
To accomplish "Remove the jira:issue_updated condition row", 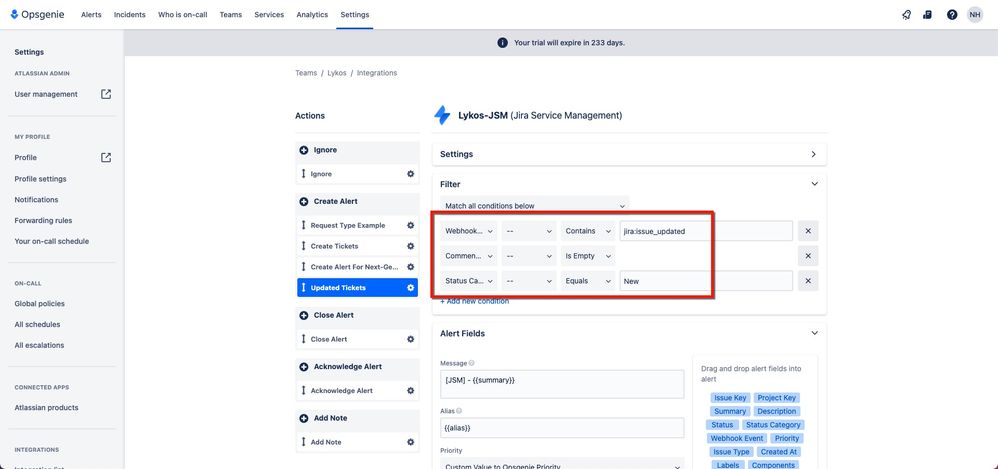I will (x=808, y=231).
